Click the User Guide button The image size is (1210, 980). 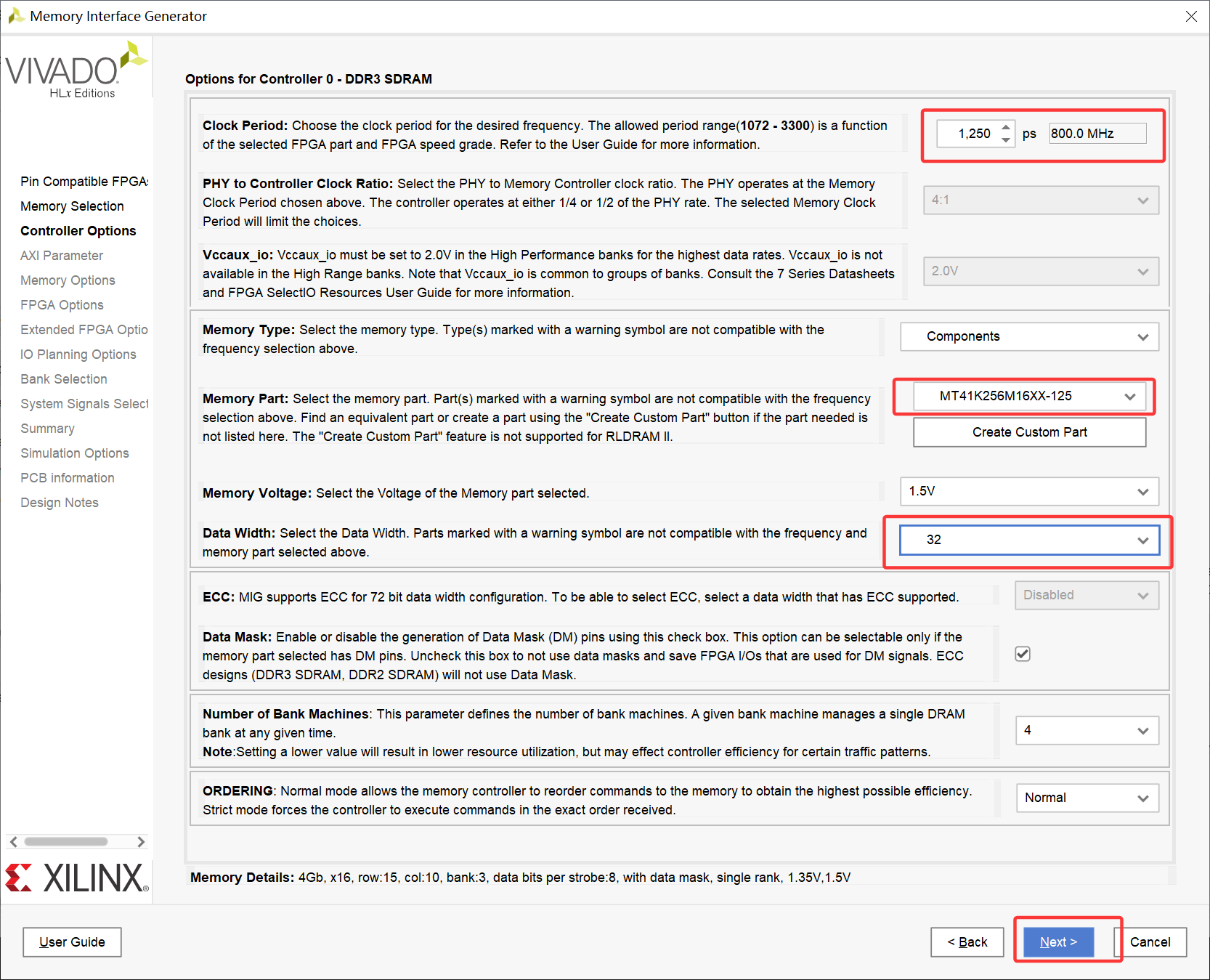point(72,942)
